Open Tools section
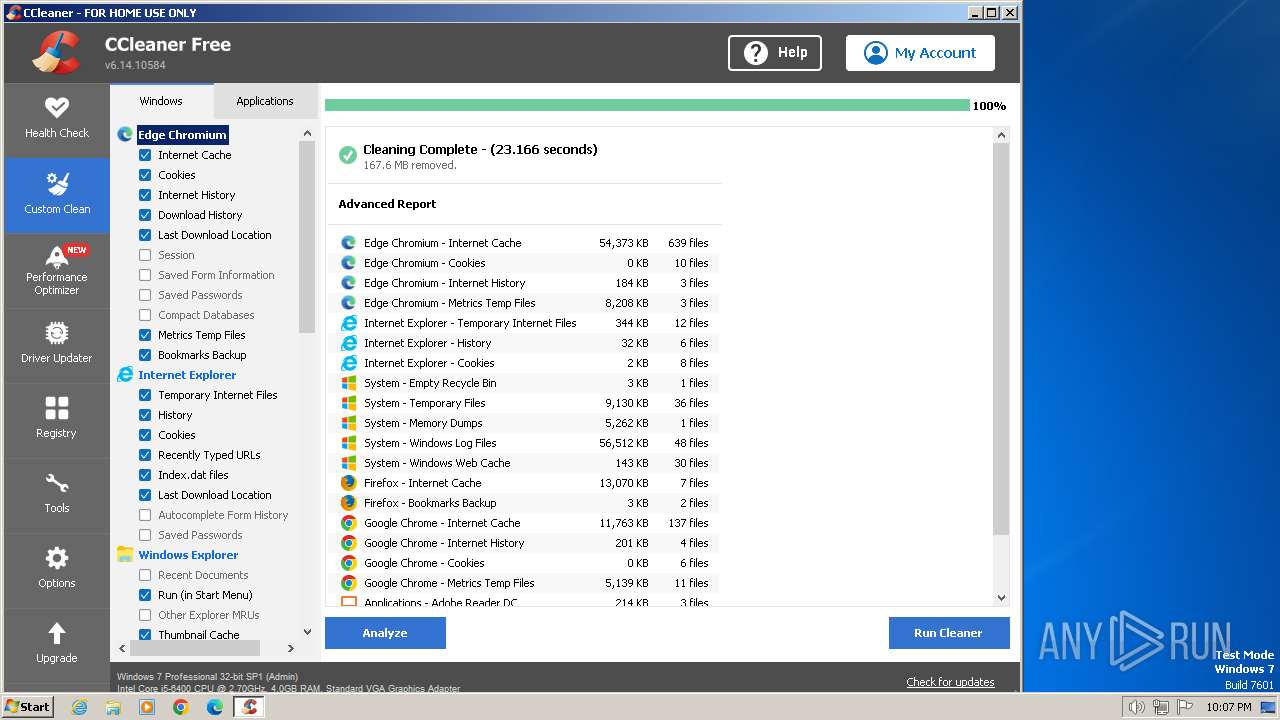This screenshot has height=720, width=1280. pos(57,495)
